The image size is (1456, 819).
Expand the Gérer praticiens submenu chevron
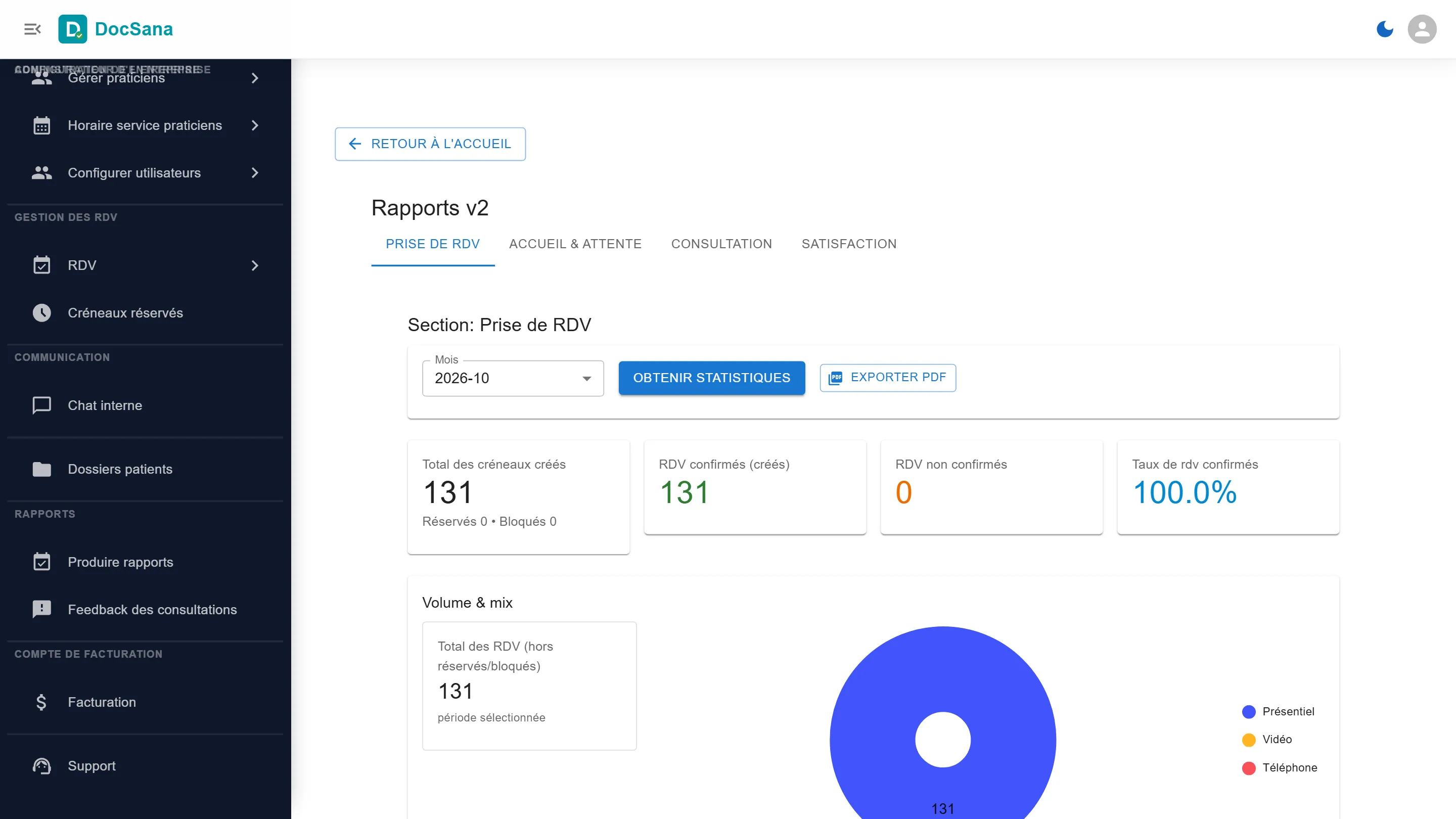coord(255,78)
